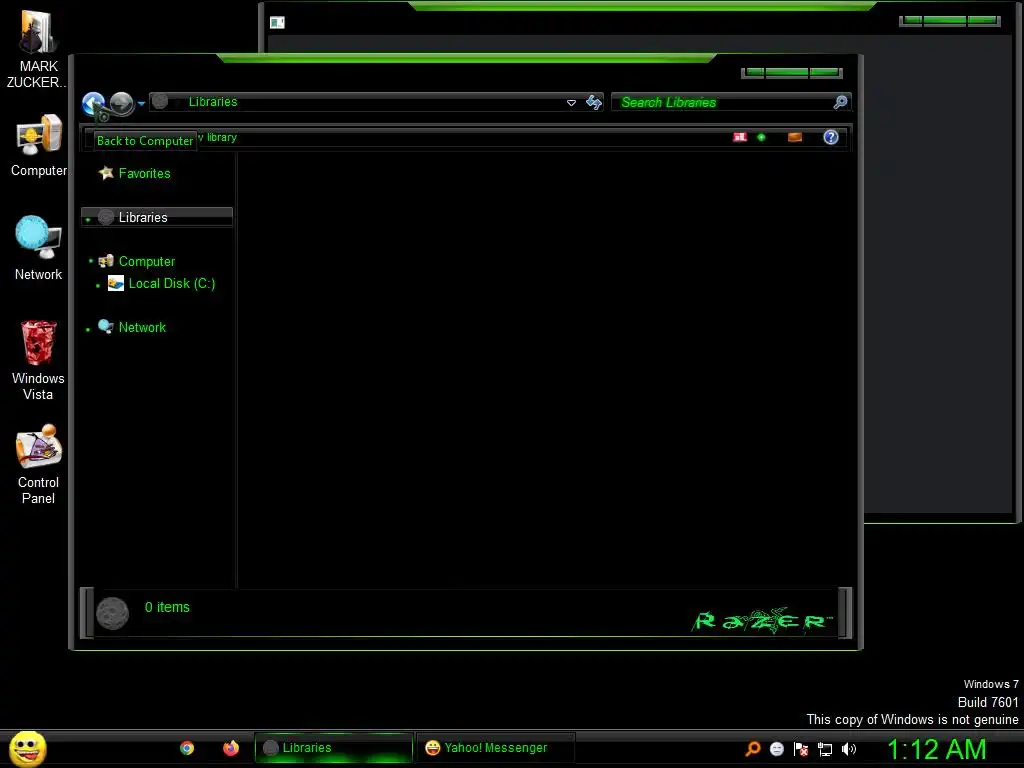This screenshot has height=768, width=1024.
Task: Click the Yahoo Messenger face tray icon
Action: 776,749
